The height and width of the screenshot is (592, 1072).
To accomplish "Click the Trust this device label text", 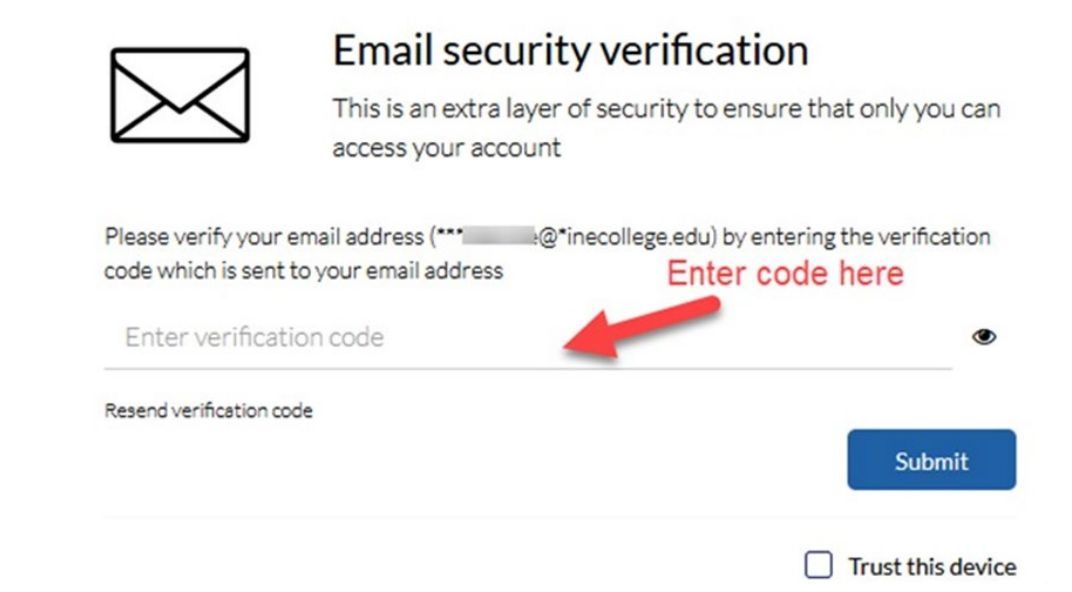I will [x=933, y=567].
